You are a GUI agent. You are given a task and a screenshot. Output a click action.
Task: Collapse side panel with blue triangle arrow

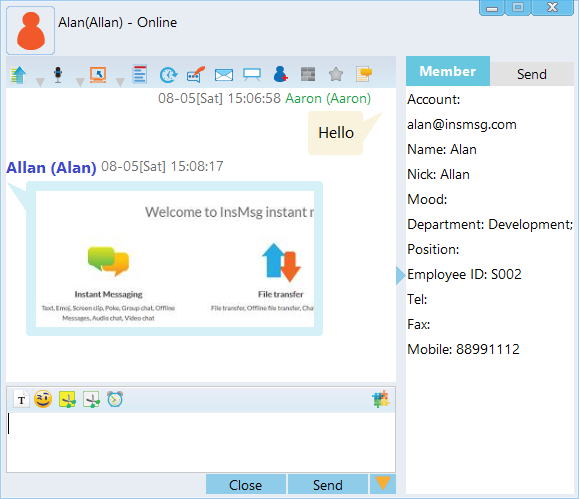[400, 275]
